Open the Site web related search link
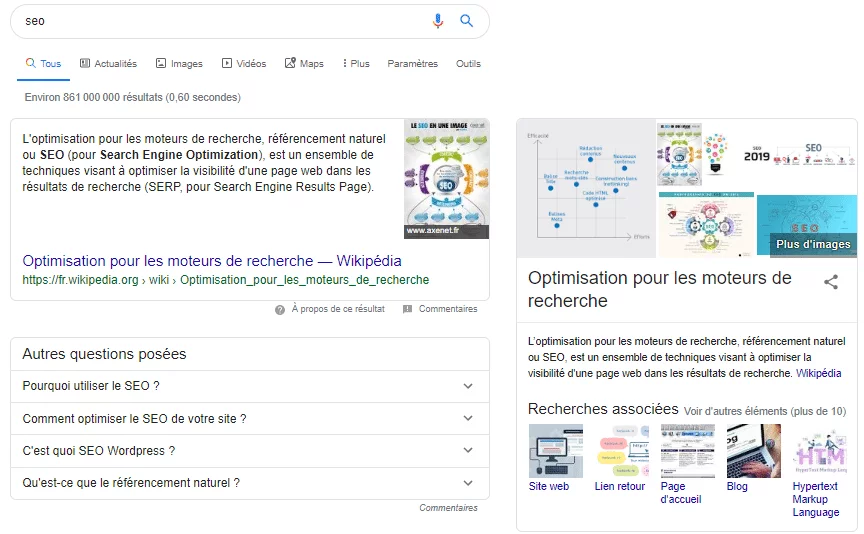The width and height of the screenshot is (864, 534). (x=548, y=487)
